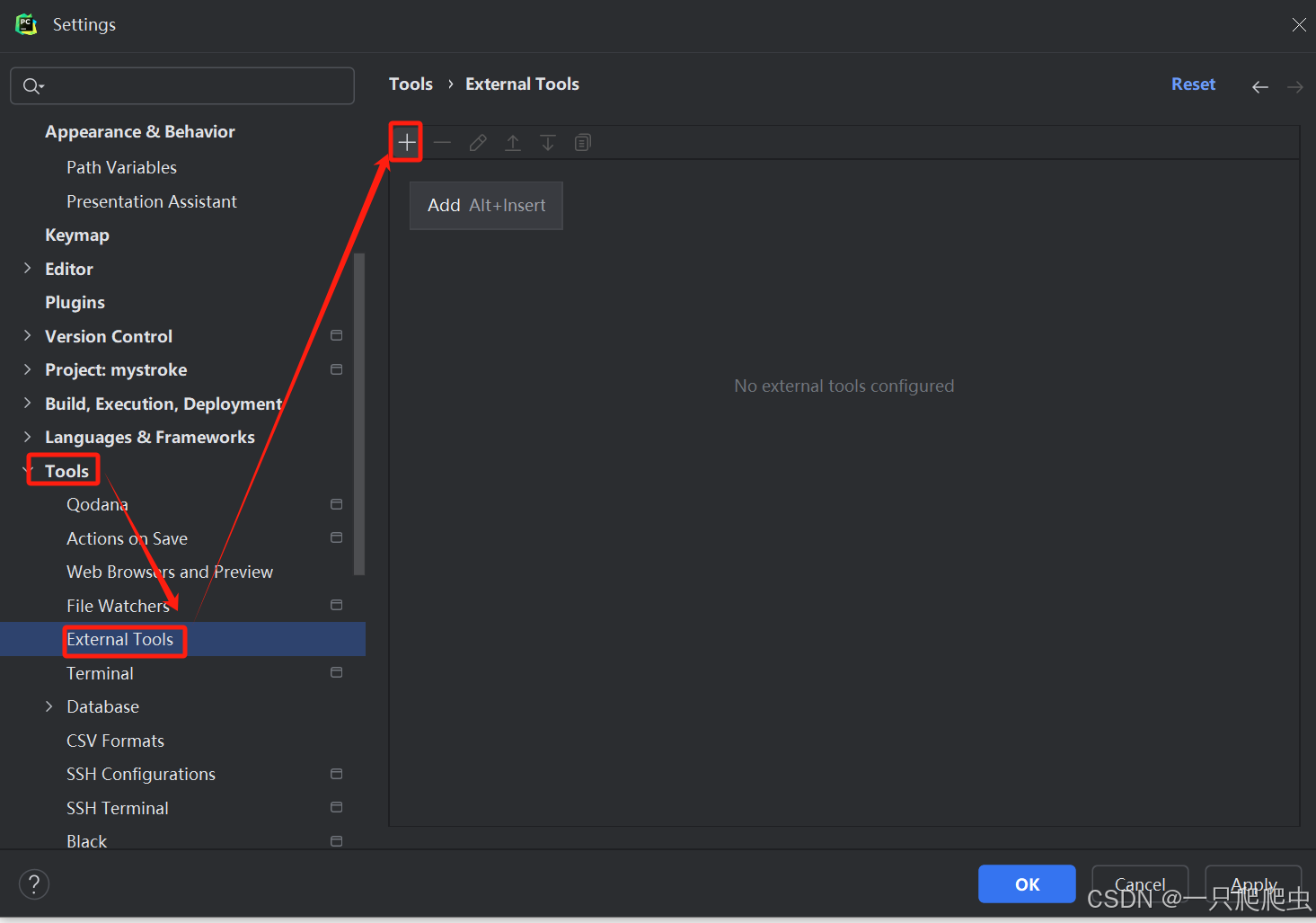Expand the Project: mystroke section

tap(27, 369)
